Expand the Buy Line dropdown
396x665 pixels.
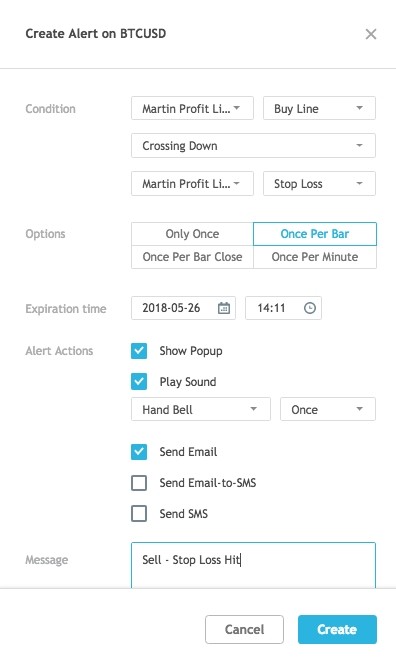point(319,108)
